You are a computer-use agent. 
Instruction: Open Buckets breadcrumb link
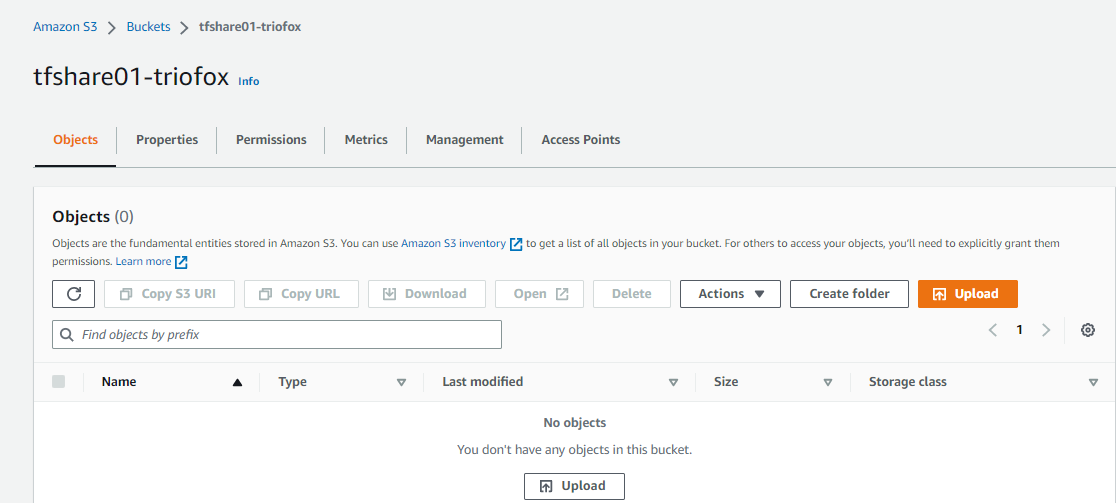[x=149, y=27]
